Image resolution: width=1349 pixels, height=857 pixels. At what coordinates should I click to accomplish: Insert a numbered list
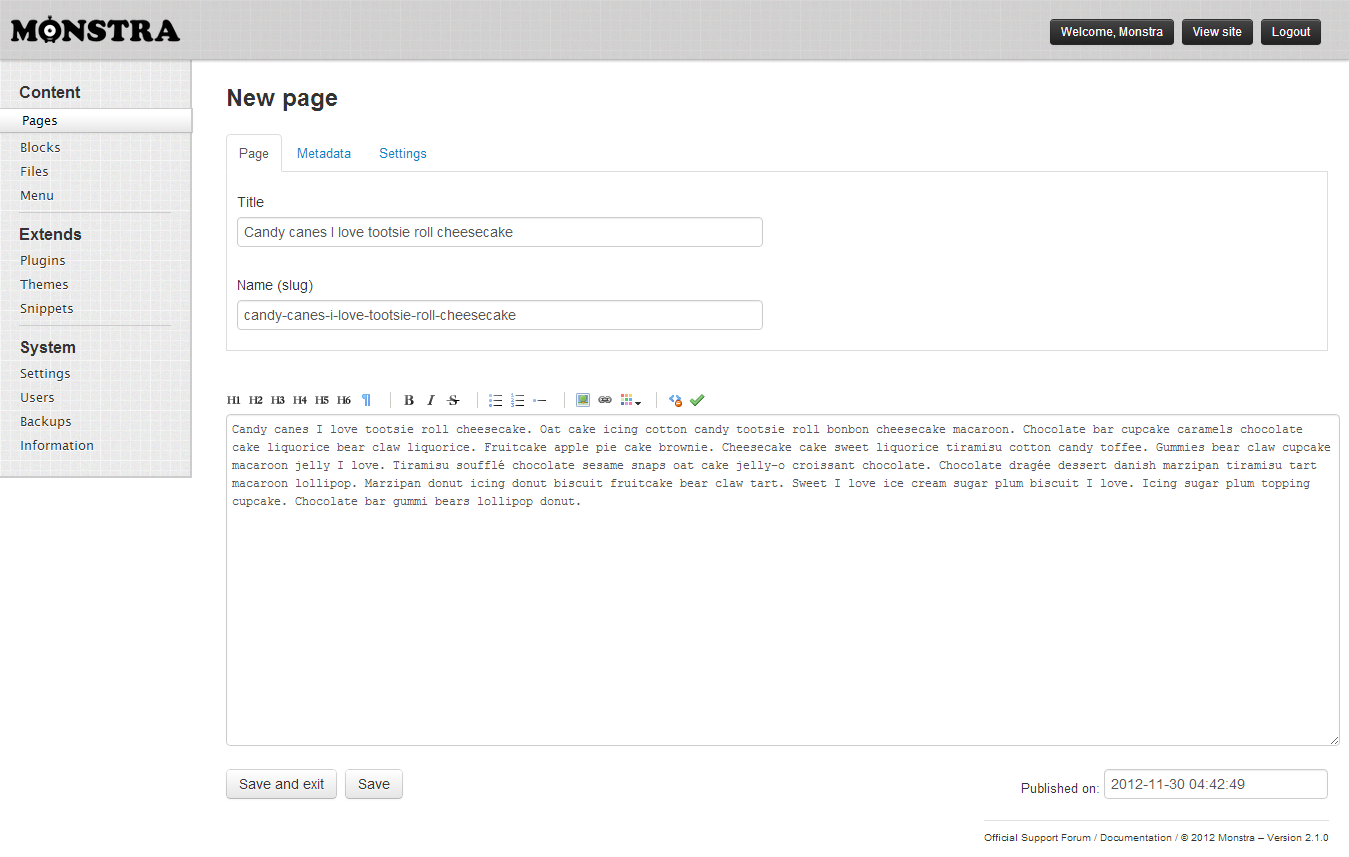point(518,400)
